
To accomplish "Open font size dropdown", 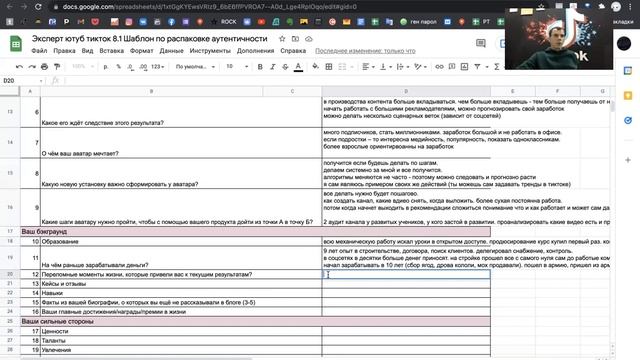I will coord(237,67).
